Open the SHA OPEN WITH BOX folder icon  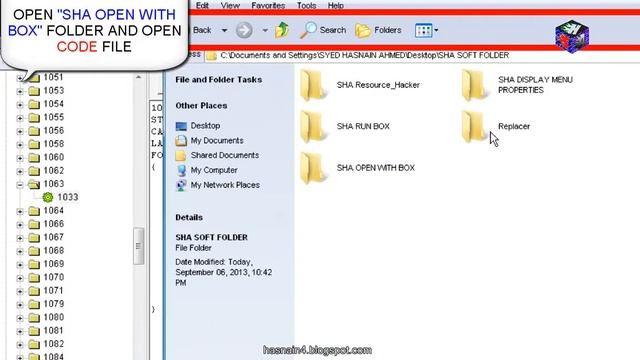313,168
